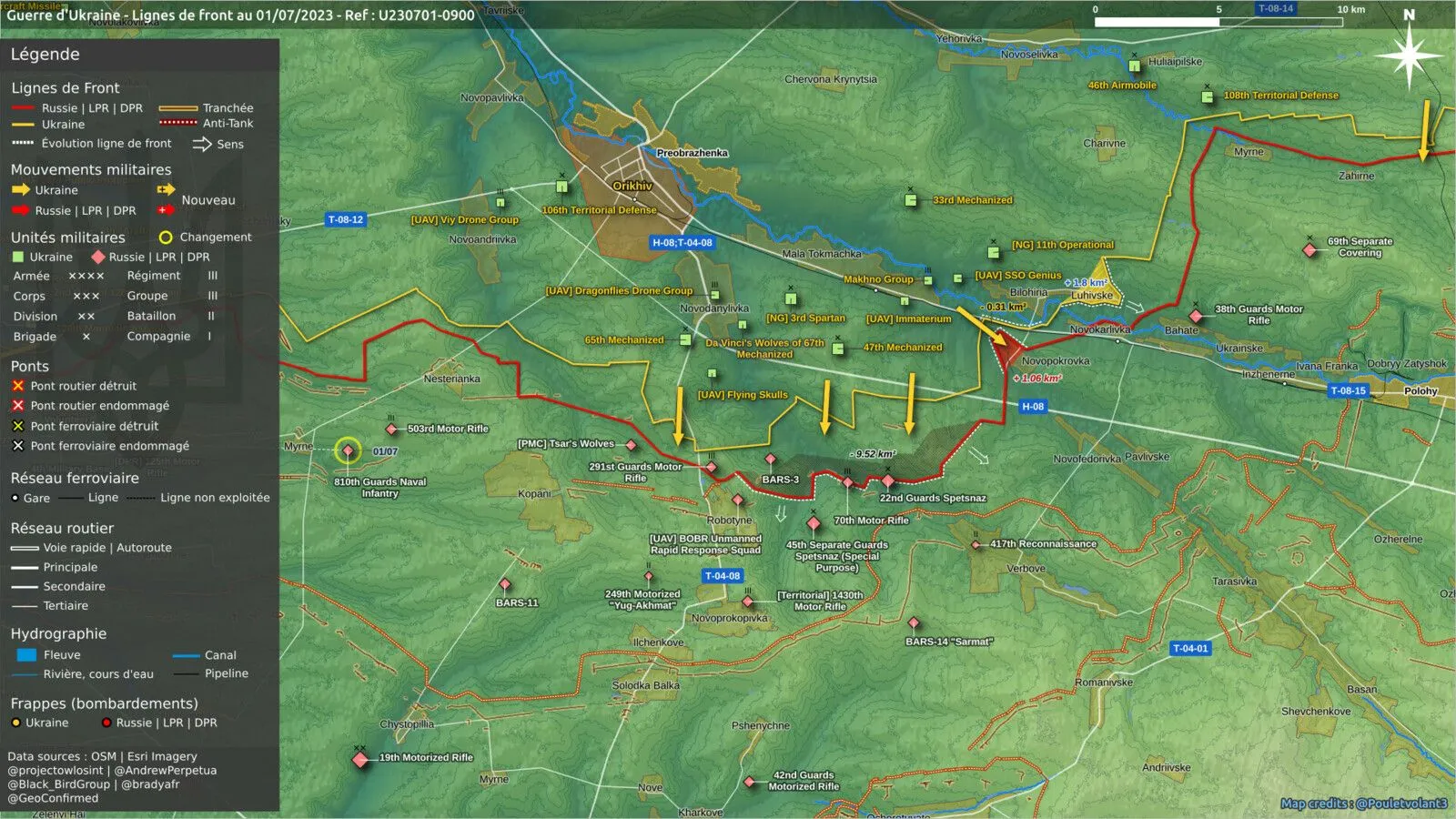Viewport: 1456px width, 819px height.
Task: Click the Polohy town label
Action: 1421,391
